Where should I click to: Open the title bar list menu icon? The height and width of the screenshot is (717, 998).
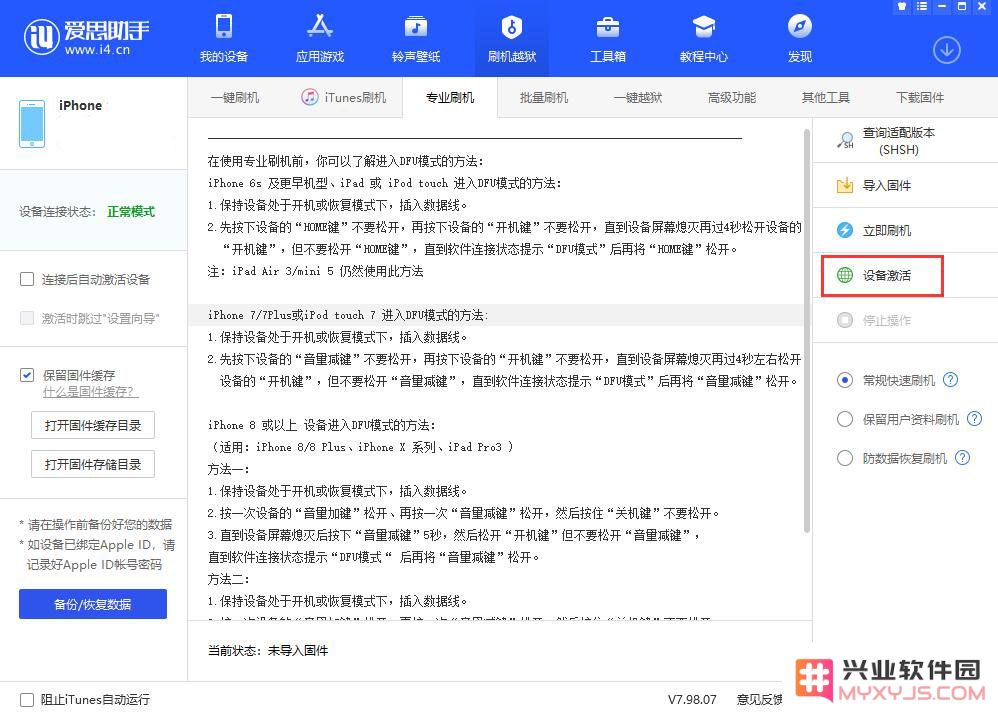pyautogui.click(x=922, y=6)
